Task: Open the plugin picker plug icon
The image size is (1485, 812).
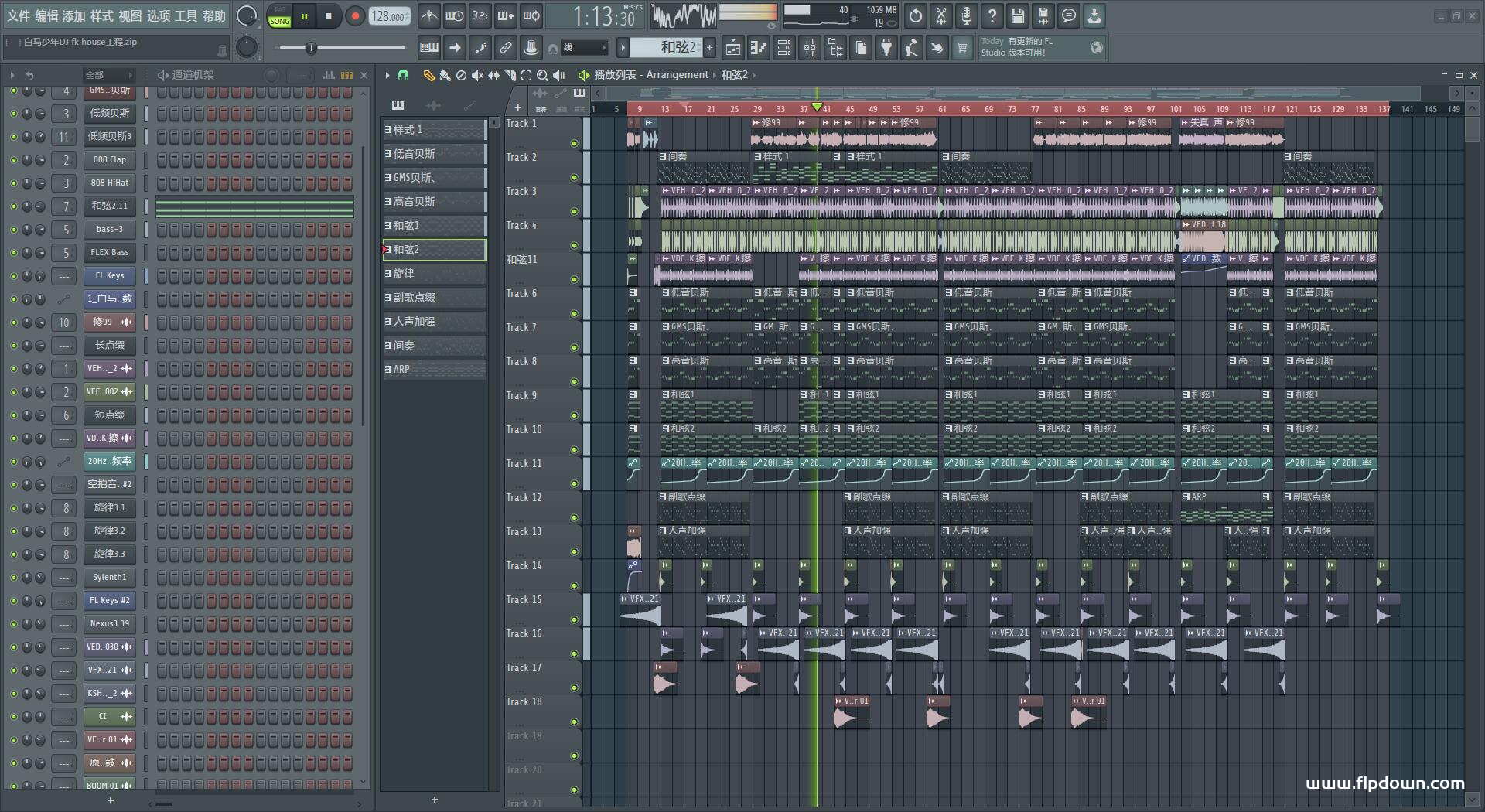Action: [886, 48]
